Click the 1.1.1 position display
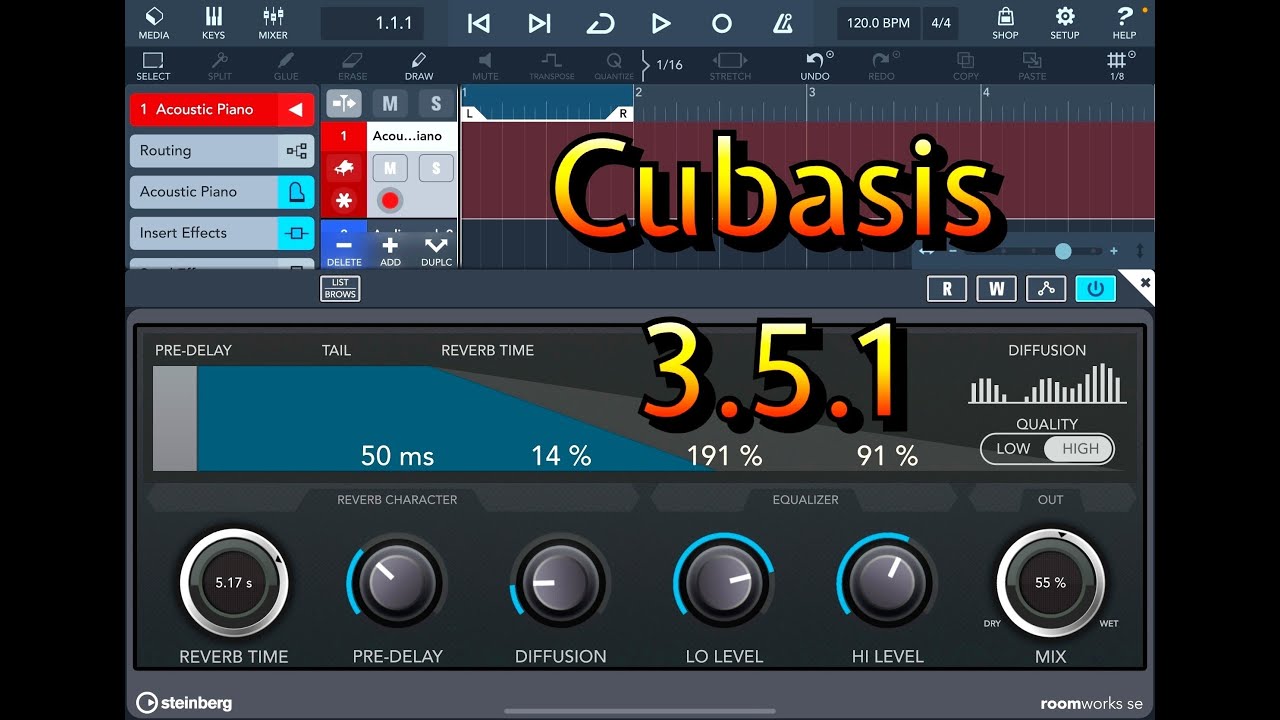This screenshot has height=720, width=1280. tap(372, 24)
